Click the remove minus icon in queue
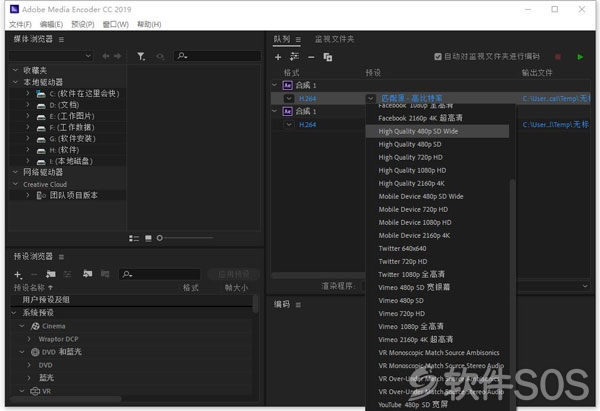 point(311,57)
